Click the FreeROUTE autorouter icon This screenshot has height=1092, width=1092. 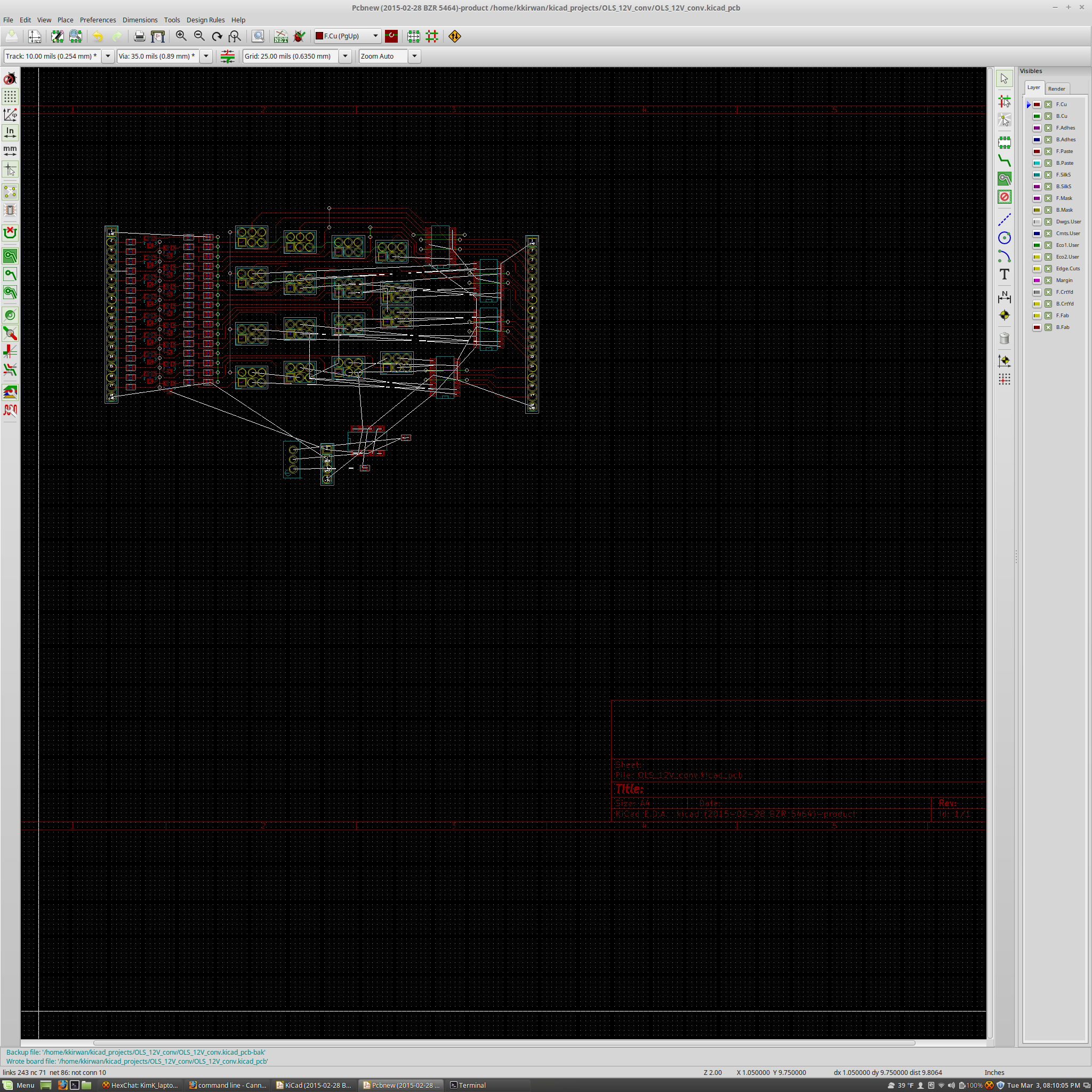[x=455, y=37]
